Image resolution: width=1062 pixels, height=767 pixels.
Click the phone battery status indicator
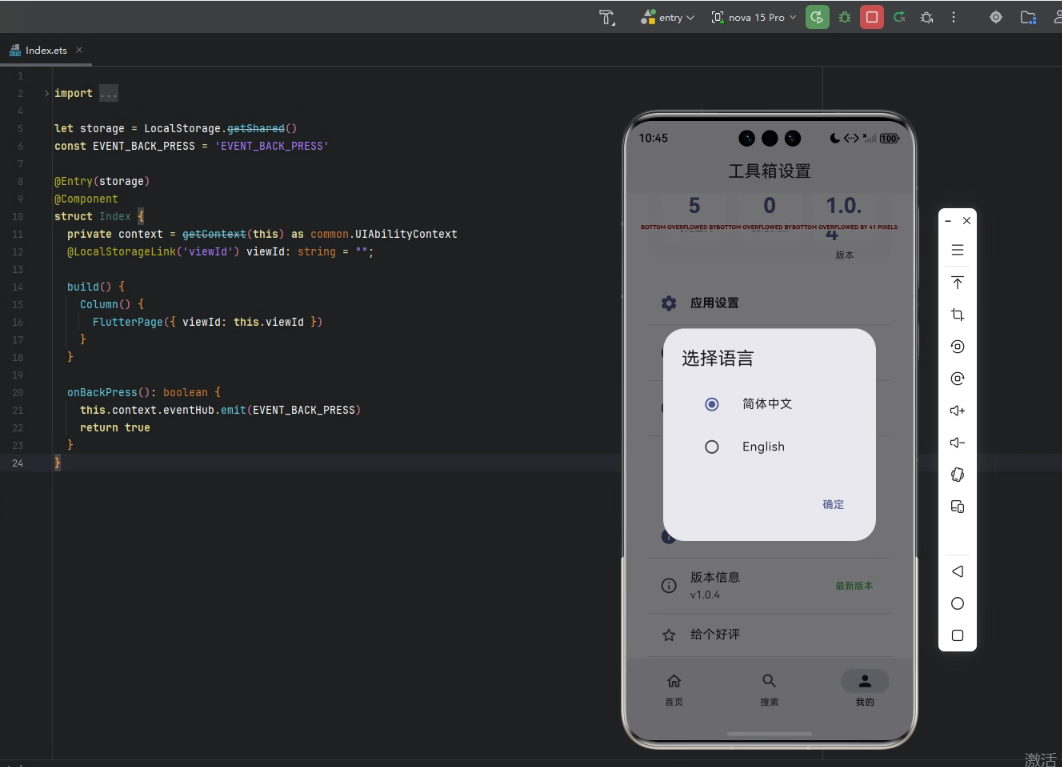(x=889, y=138)
